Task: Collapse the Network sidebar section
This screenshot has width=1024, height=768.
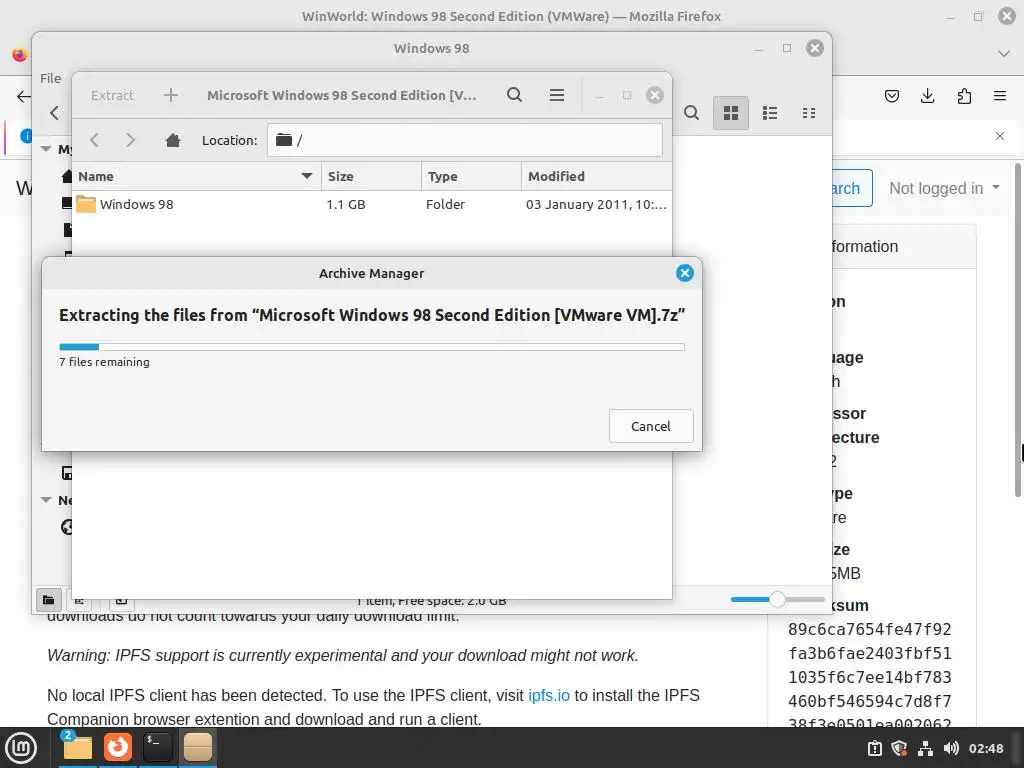Action: [x=46, y=500]
